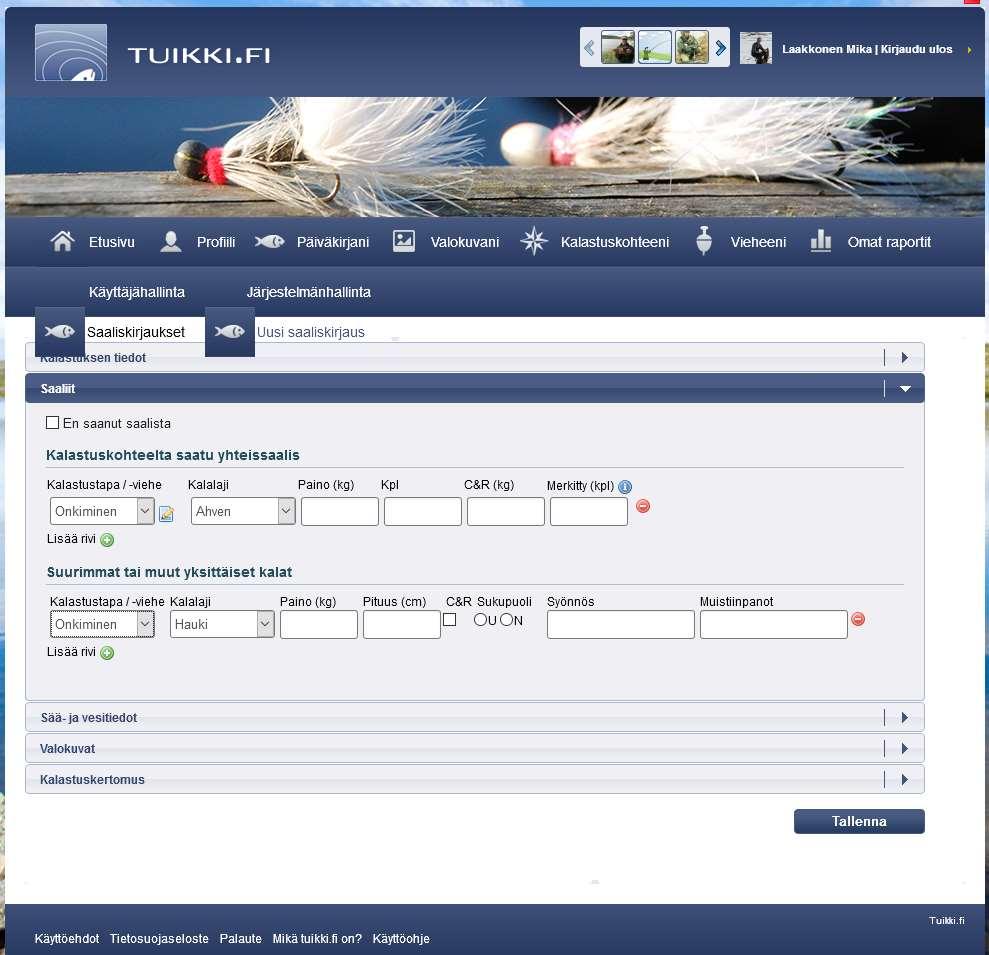Viewport: 989px width, 955px height.
Task: Click the Tallenna save button
Action: pos(859,821)
